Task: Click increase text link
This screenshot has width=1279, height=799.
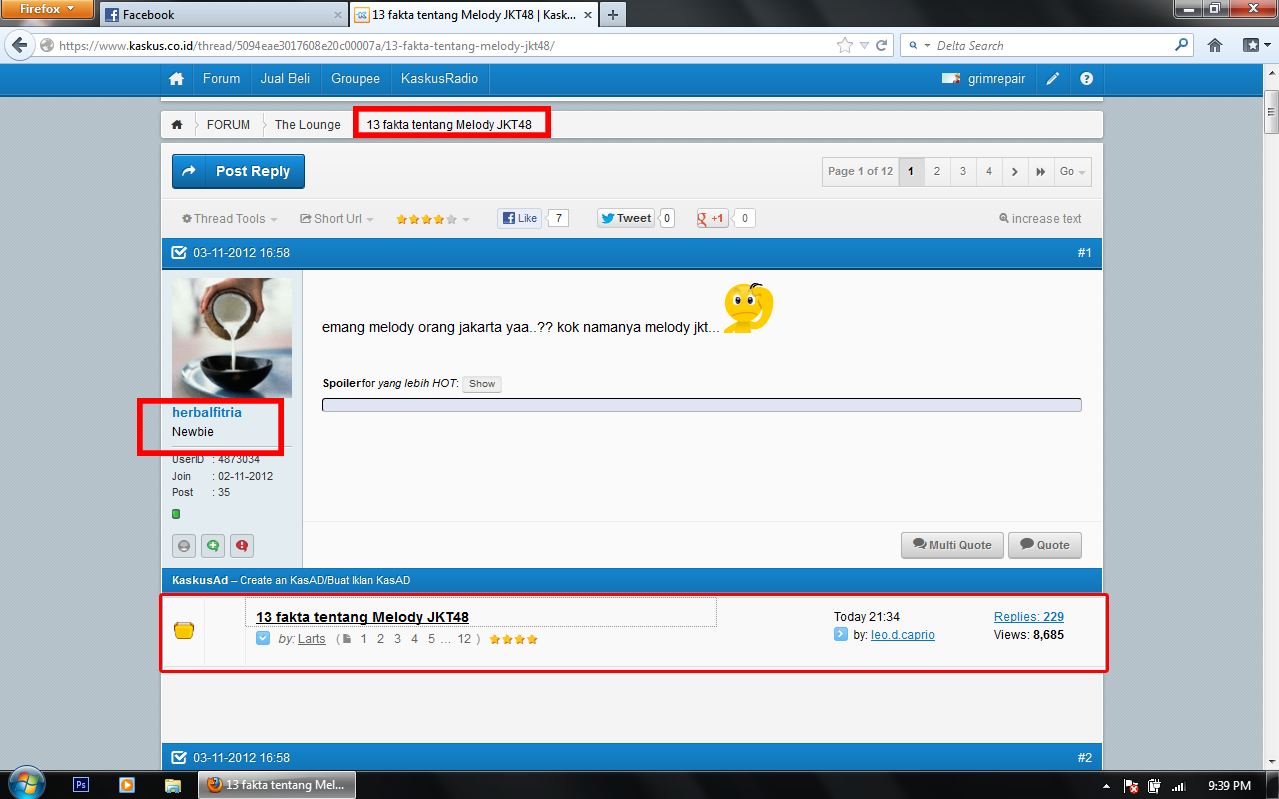Action: [x=1040, y=219]
